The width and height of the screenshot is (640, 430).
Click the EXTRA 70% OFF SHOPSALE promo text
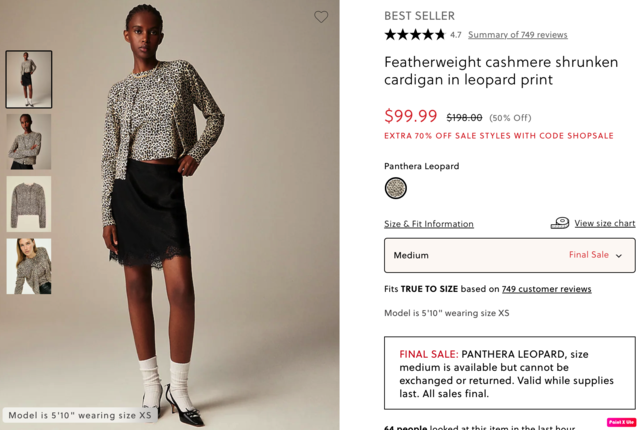(499, 136)
